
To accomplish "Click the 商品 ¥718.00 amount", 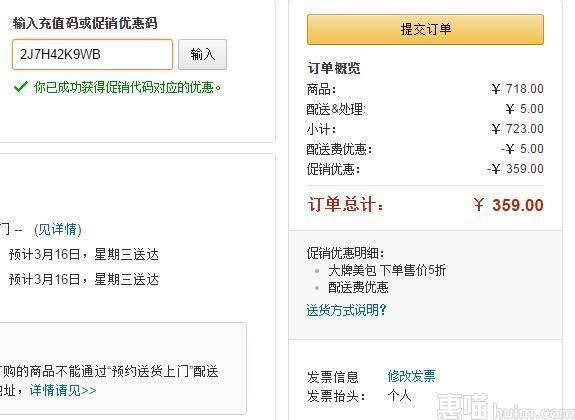I will [517, 89].
